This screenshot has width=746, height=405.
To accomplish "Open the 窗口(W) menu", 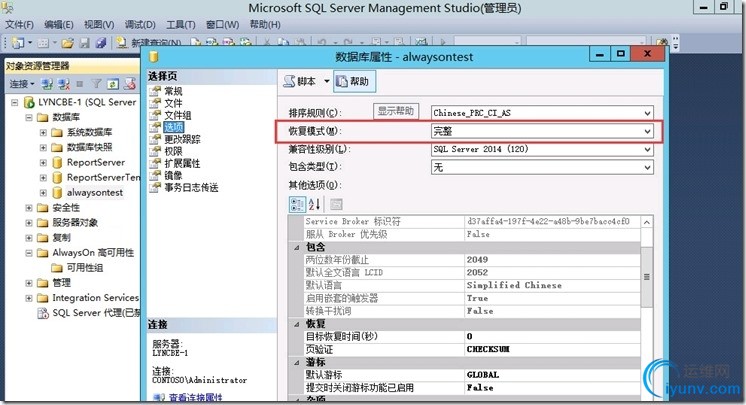I will tap(223, 24).
